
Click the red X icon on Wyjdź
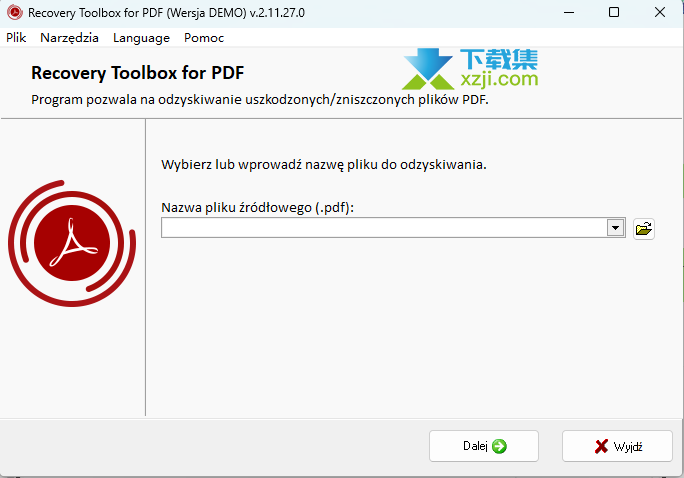pos(601,446)
